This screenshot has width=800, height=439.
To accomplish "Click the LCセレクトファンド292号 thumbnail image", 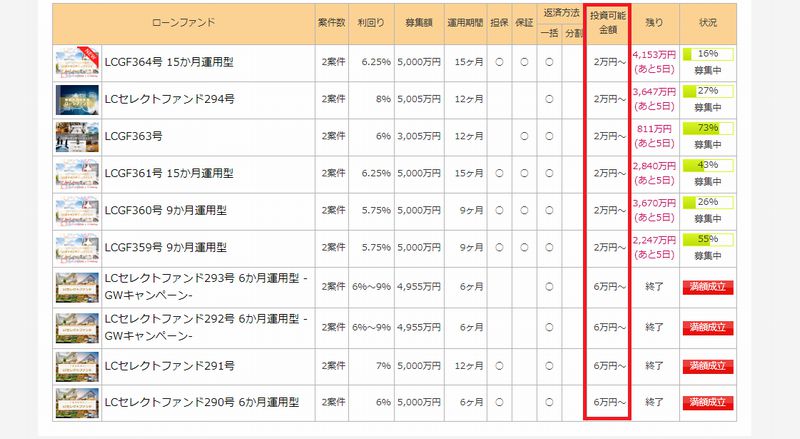I will click(77, 328).
